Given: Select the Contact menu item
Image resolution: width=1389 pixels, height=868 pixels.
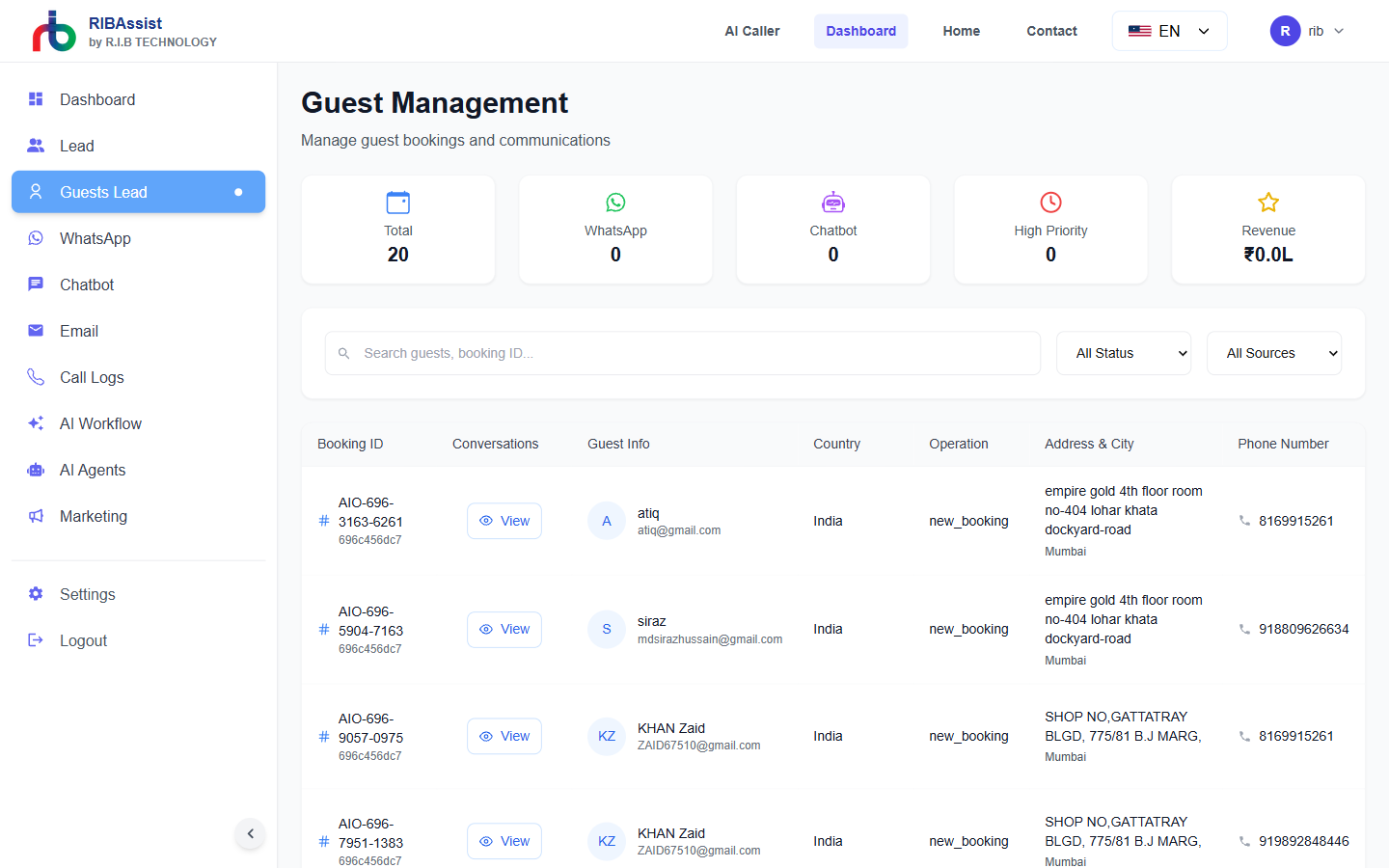Looking at the screenshot, I should [x=1051, y=30].
